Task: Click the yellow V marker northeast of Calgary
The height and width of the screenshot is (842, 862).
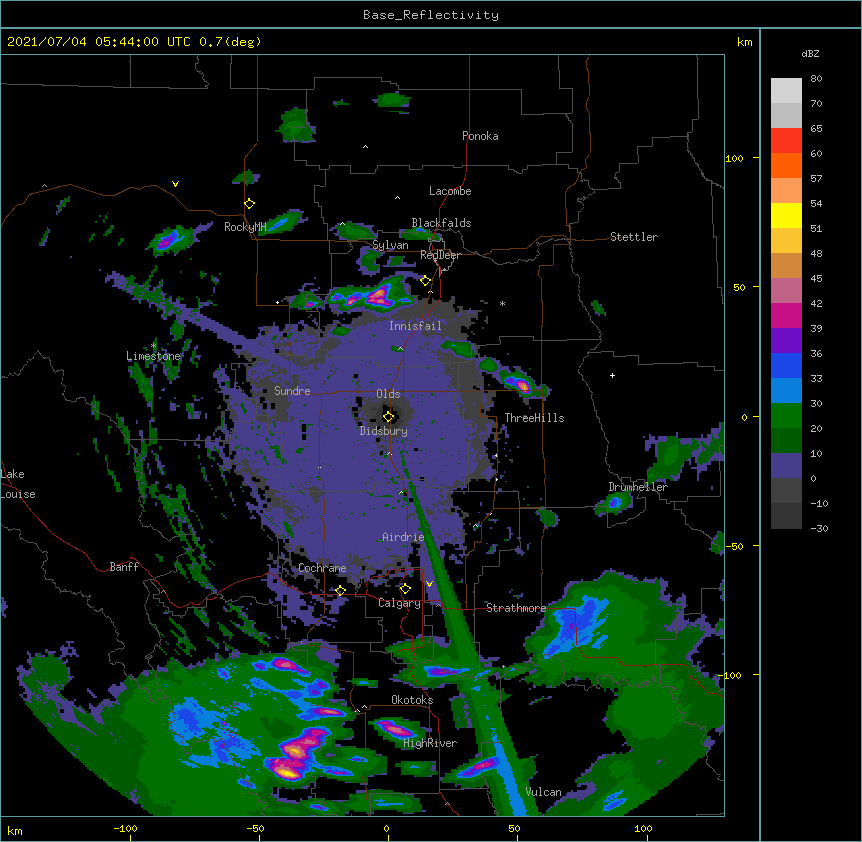Action: [429, 584]
